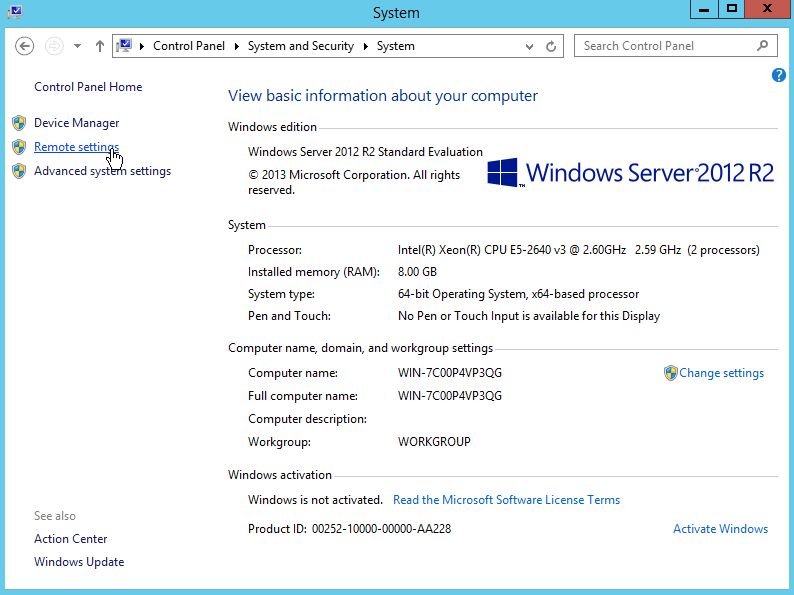The width and height of the screenshot is (794, 595).
Task: Open Device Manager link
Action: [x=76, y=123]
